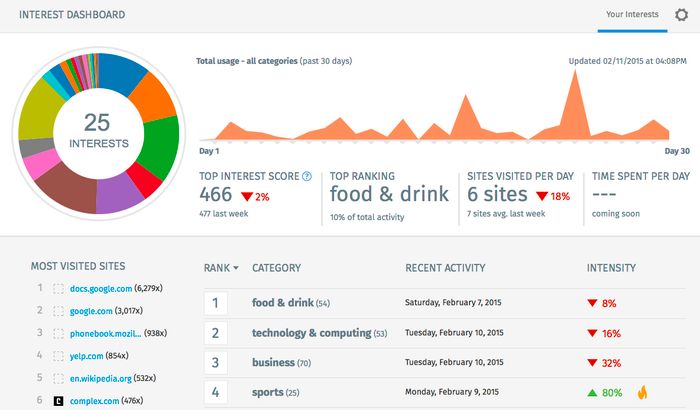This screenshot has height=410, width=700.
Task: Open the phonebook.mozilla site link
Action: [105, 333]
